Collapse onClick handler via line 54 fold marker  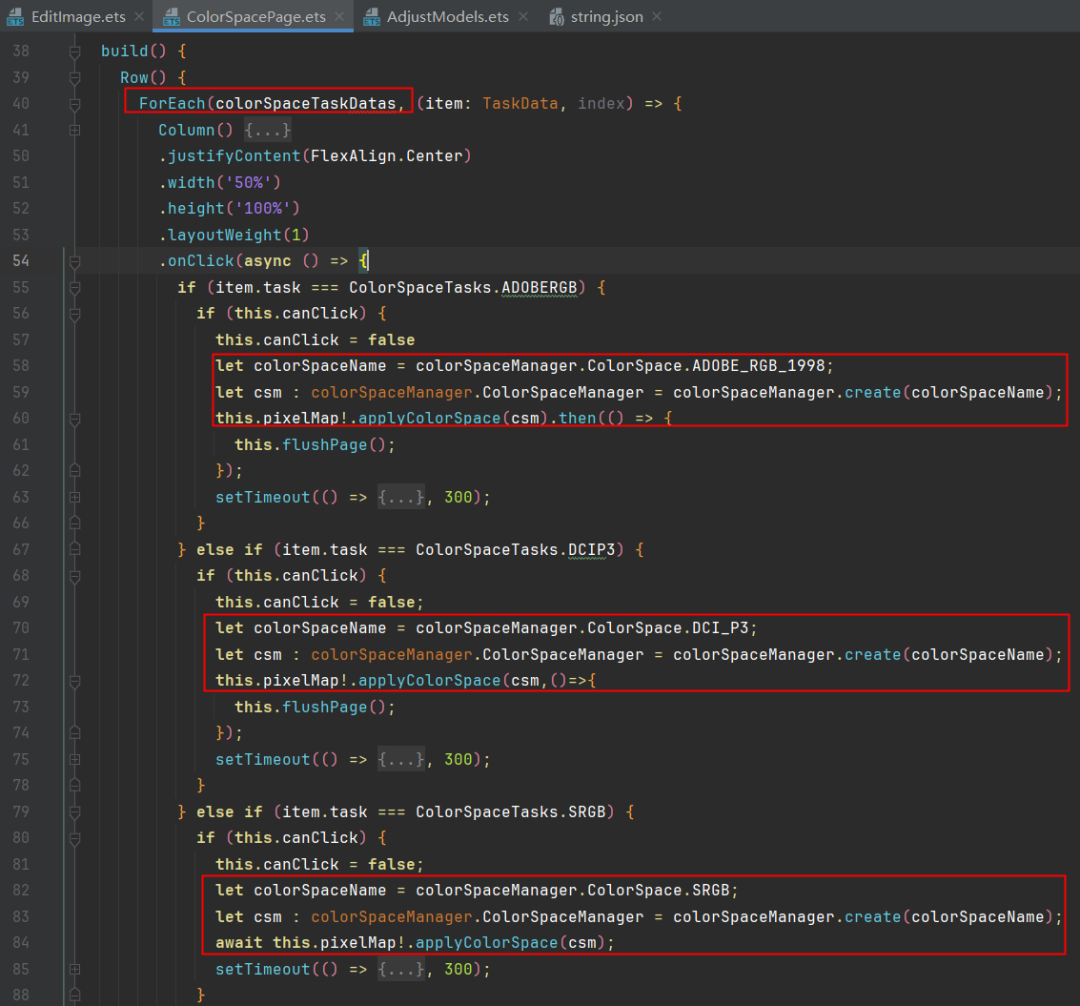click(x=74, y=261)
